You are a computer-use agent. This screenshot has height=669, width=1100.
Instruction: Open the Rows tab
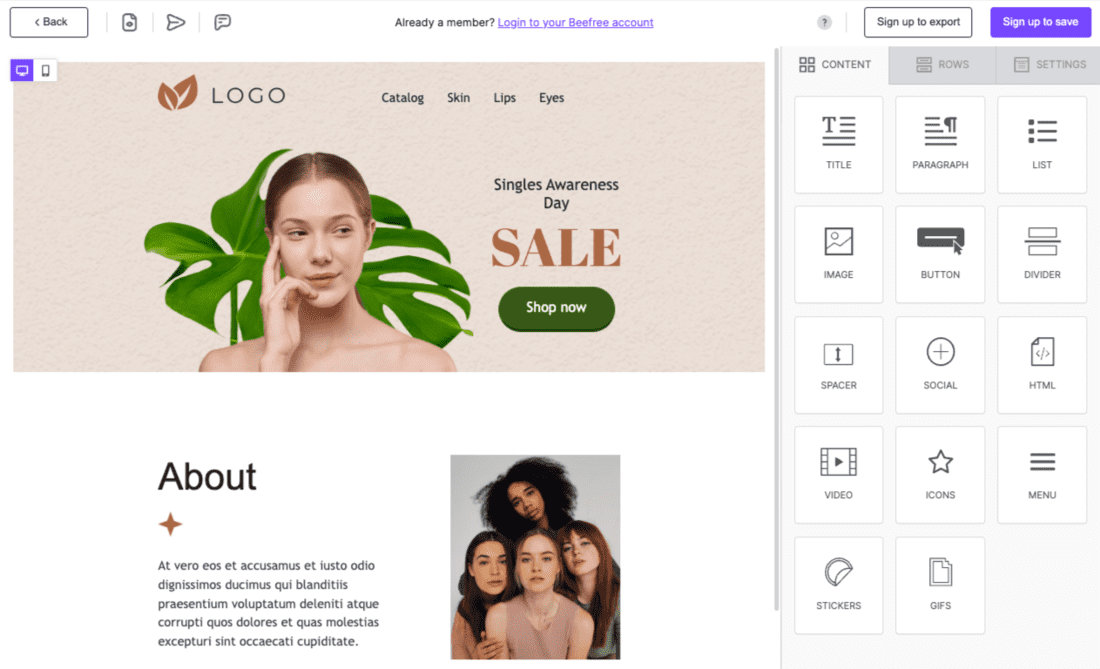click(942, 65)
